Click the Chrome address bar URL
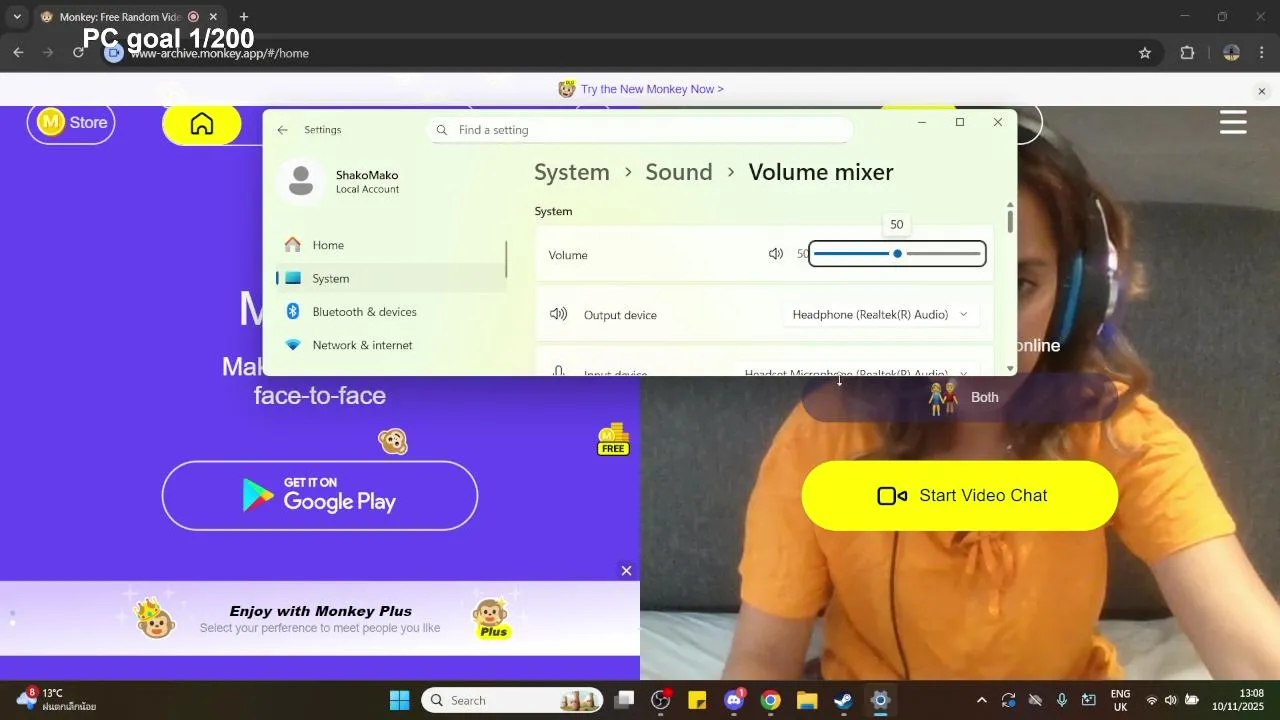The image size is (1280, 720). pos(220,53)
